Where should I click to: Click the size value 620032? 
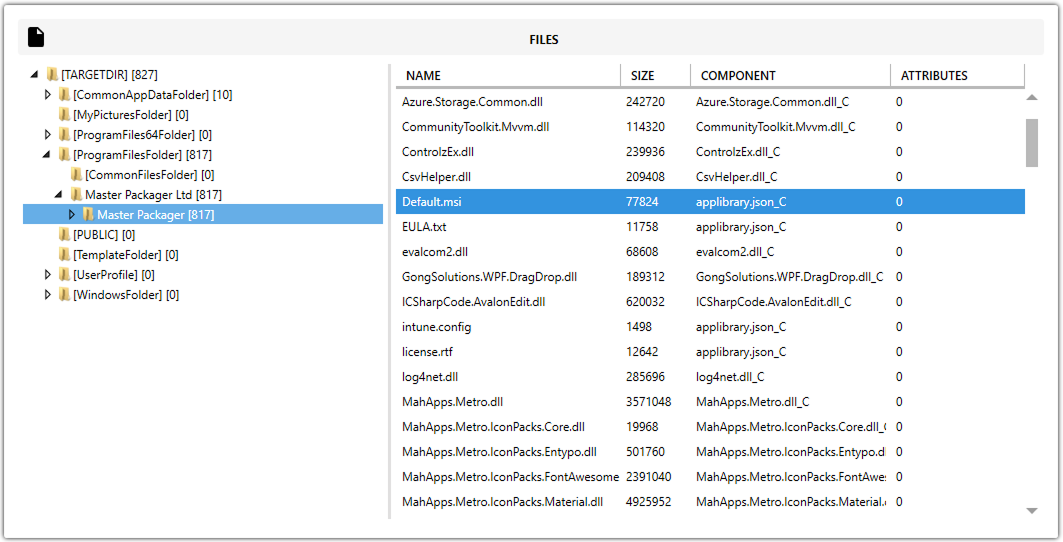point(645,302)
